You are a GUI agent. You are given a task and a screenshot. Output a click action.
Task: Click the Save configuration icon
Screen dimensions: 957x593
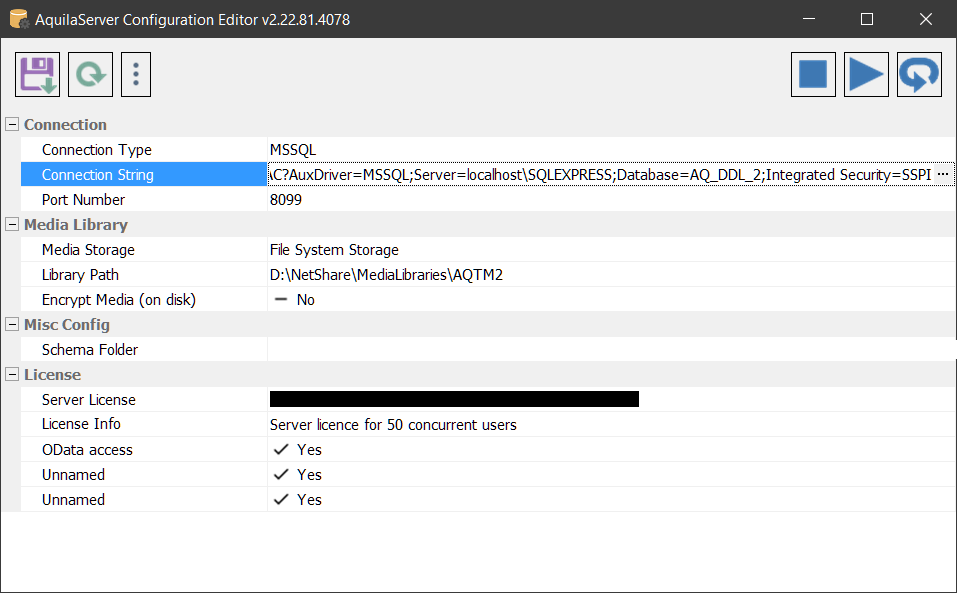pyautogui.click(x=38, y=75)
